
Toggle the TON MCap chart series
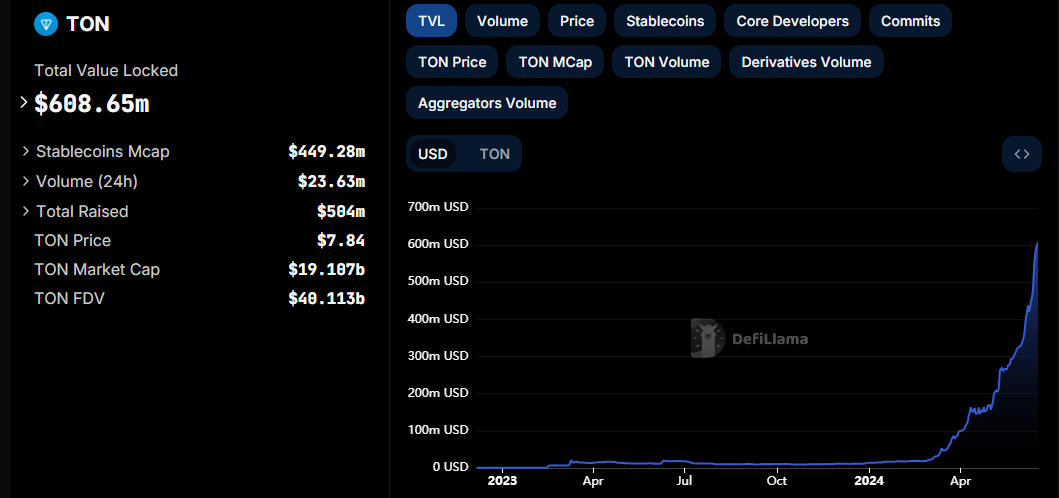(555, 62)
